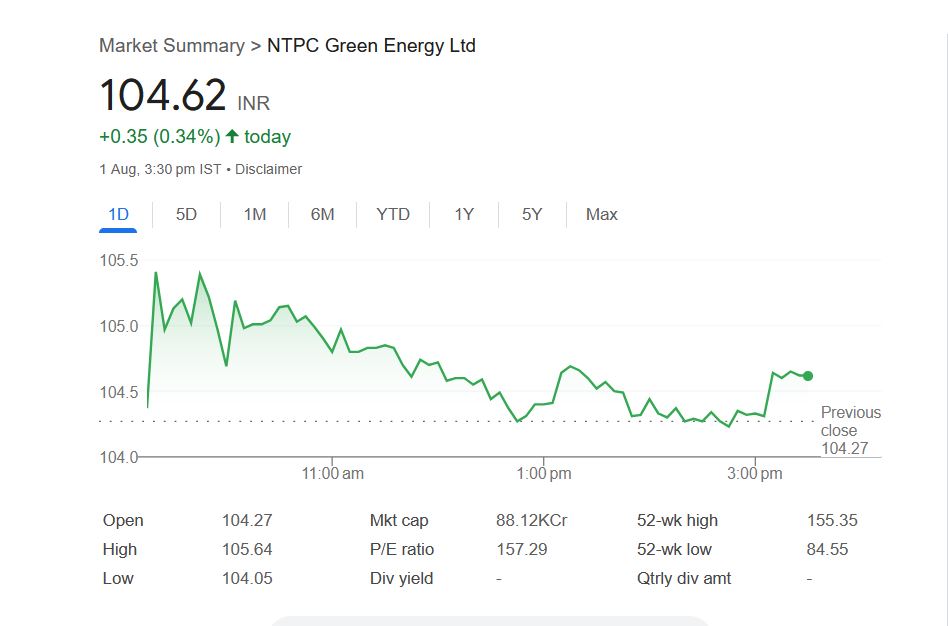Click the 3:00 pm axis label
Image resolution: width=948 pixels, height=626 pixels.
pyautogui.click(x=755, y=473)
